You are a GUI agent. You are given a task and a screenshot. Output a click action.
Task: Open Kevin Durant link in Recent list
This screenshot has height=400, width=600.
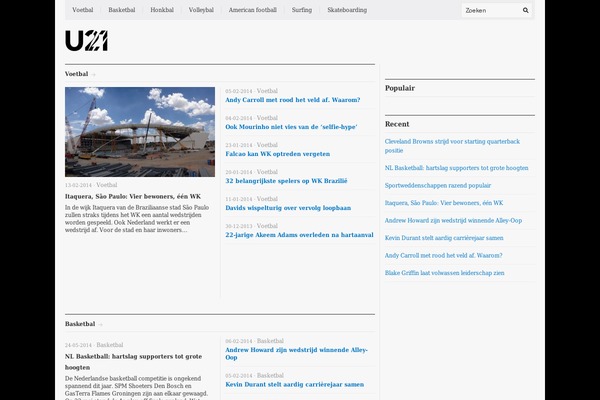(444, 238)
